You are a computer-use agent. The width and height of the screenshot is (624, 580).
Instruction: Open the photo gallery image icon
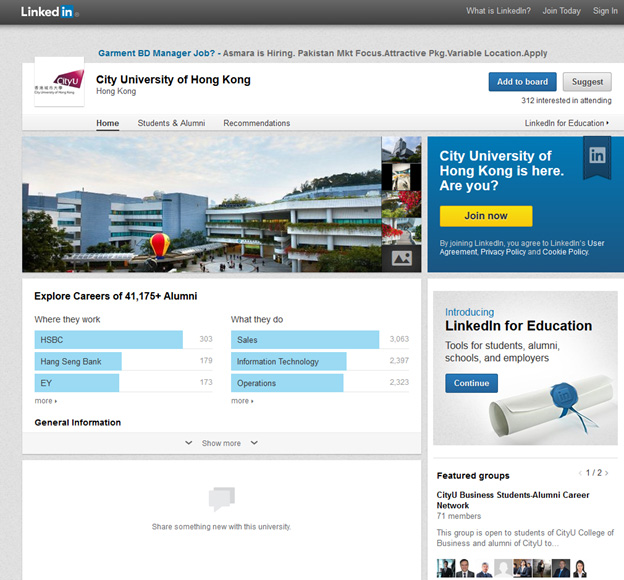402,258
